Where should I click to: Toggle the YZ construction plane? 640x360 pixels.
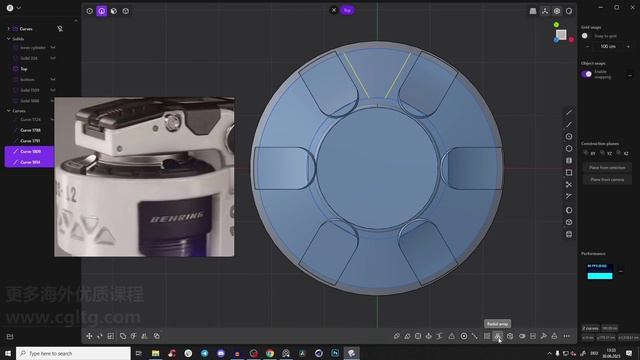coord(606,153)
